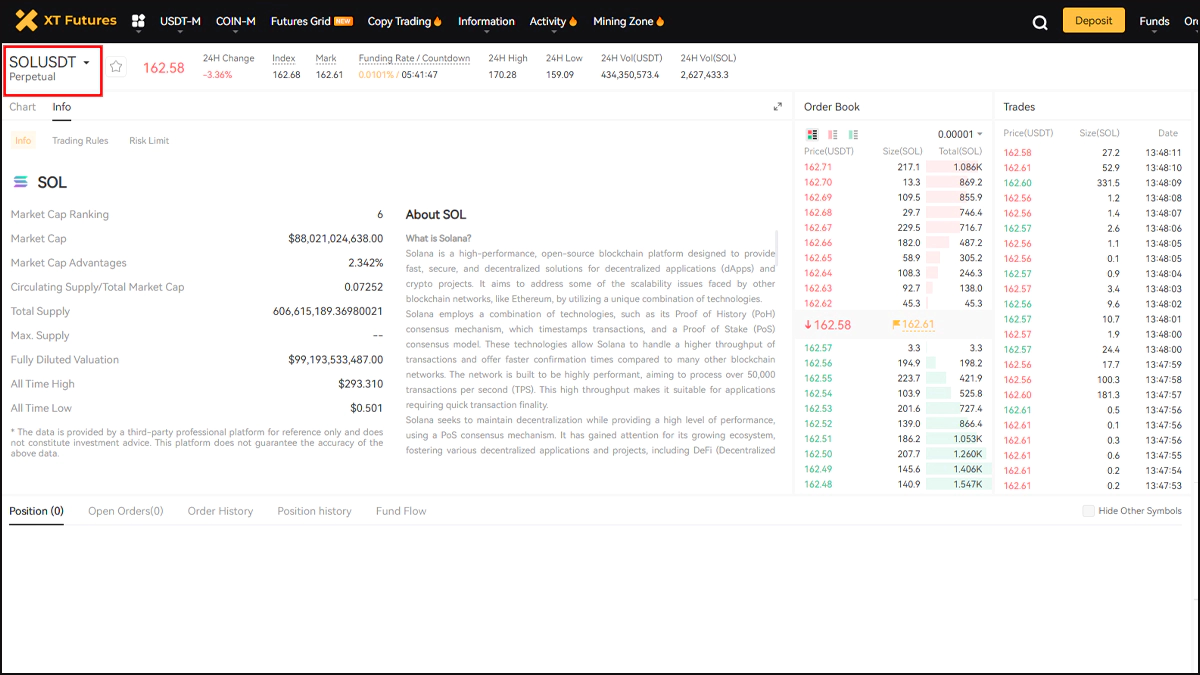This screenshot has height=675, width=1200.
Task: Open the Activity menu
Action: pyautogui.click(x=554, y=21)
